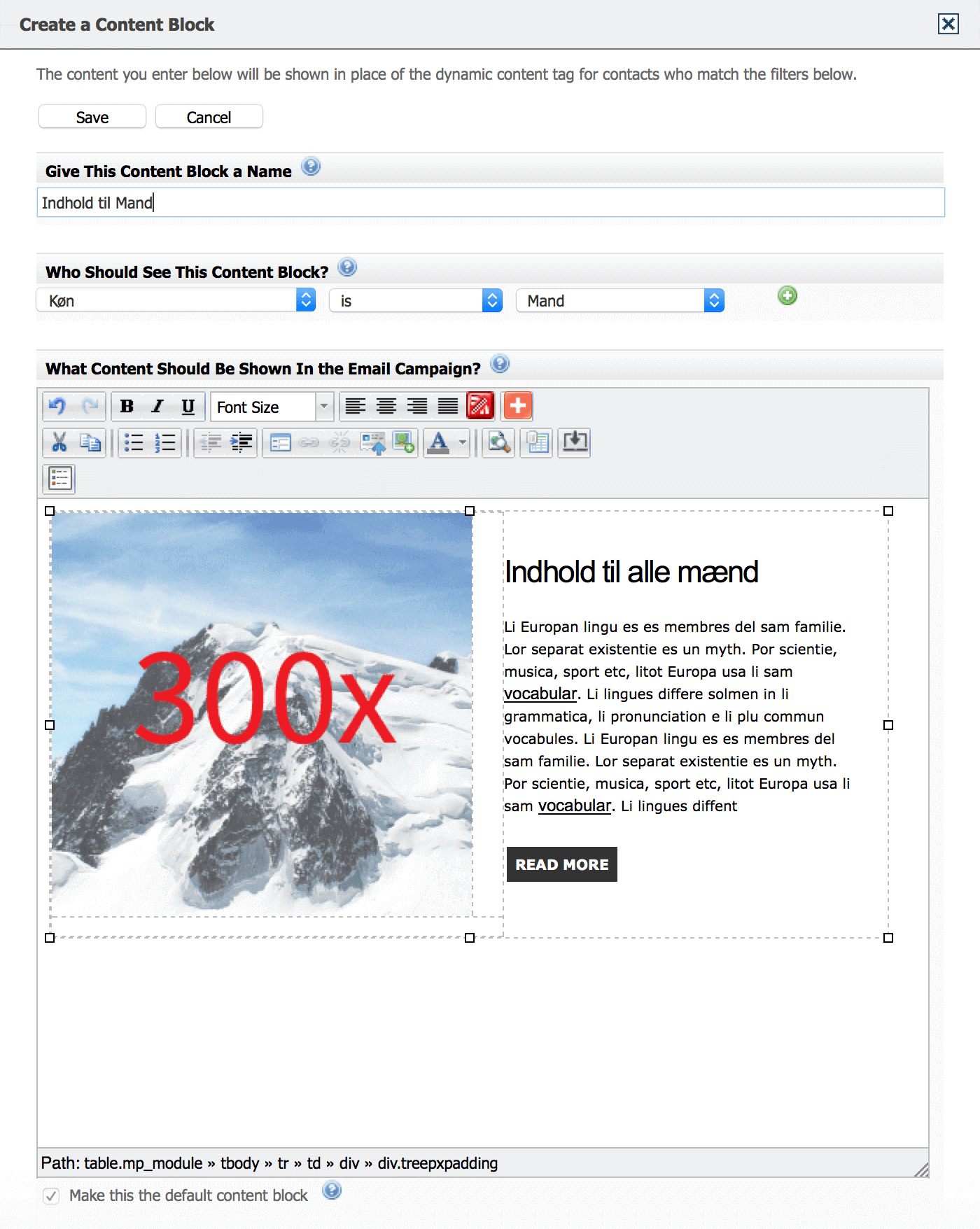
Task: Click the orange plus toolbar button
Action: 518,406
